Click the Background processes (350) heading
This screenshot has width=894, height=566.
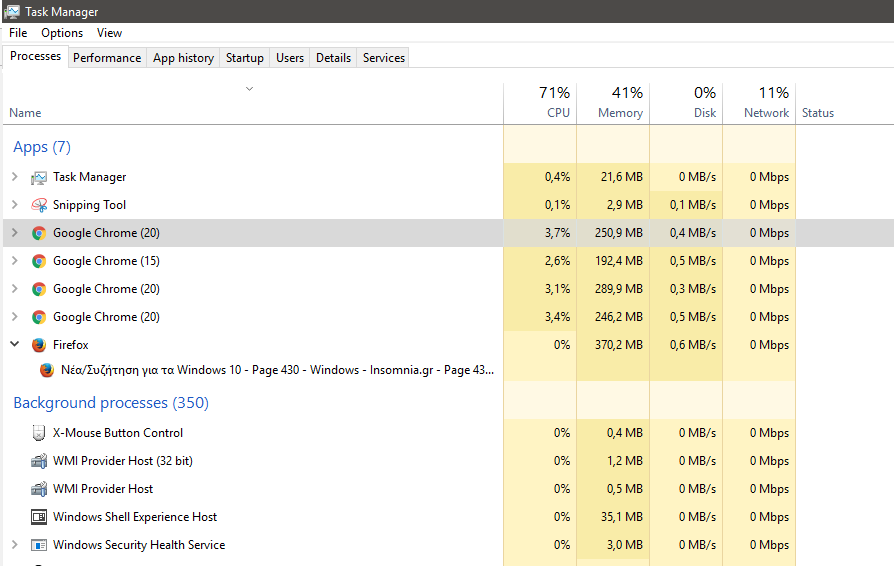coord(111,403)
